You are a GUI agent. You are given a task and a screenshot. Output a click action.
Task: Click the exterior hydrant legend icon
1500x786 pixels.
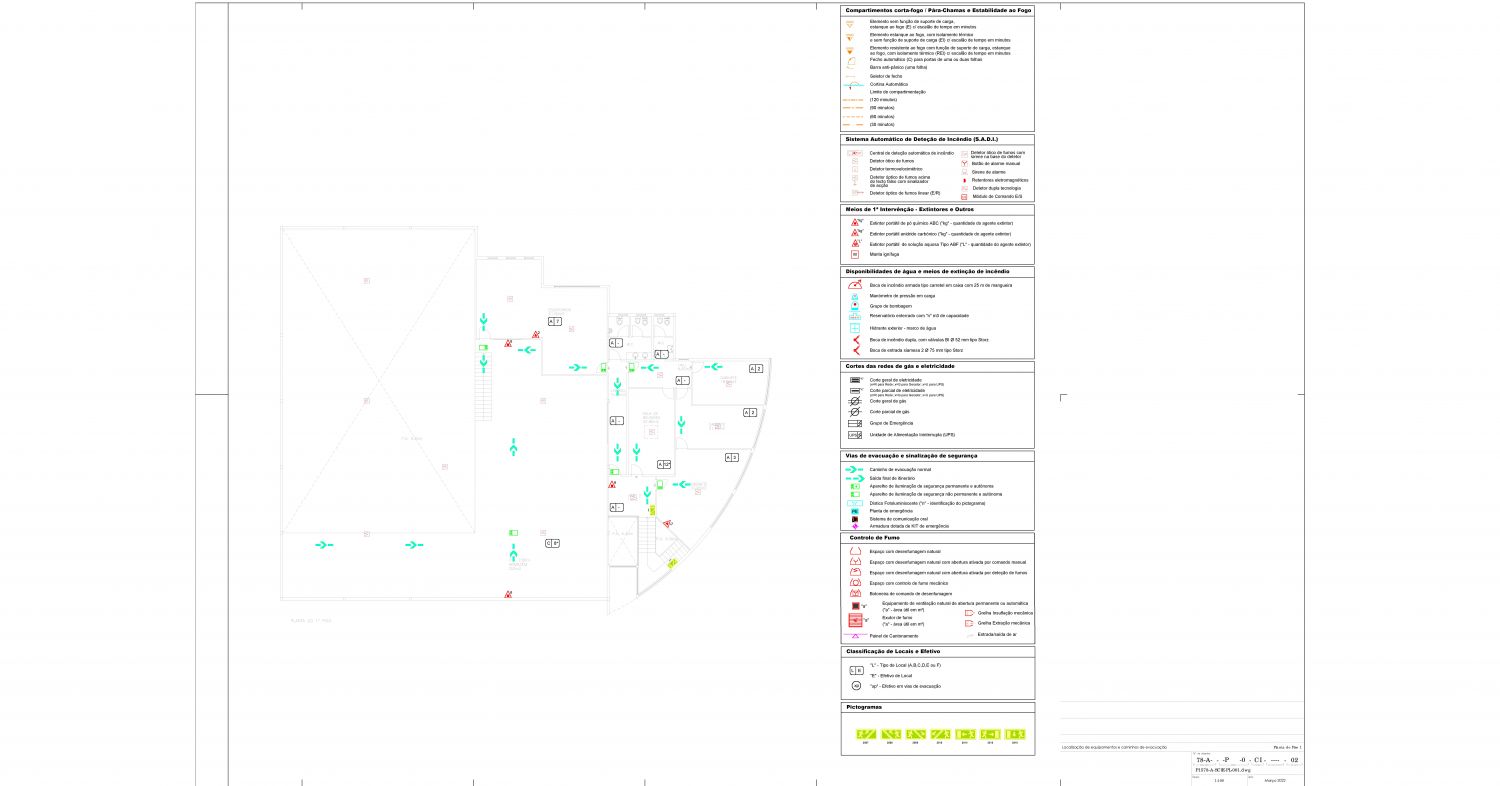pyautogui.click(x=855, y=328)
